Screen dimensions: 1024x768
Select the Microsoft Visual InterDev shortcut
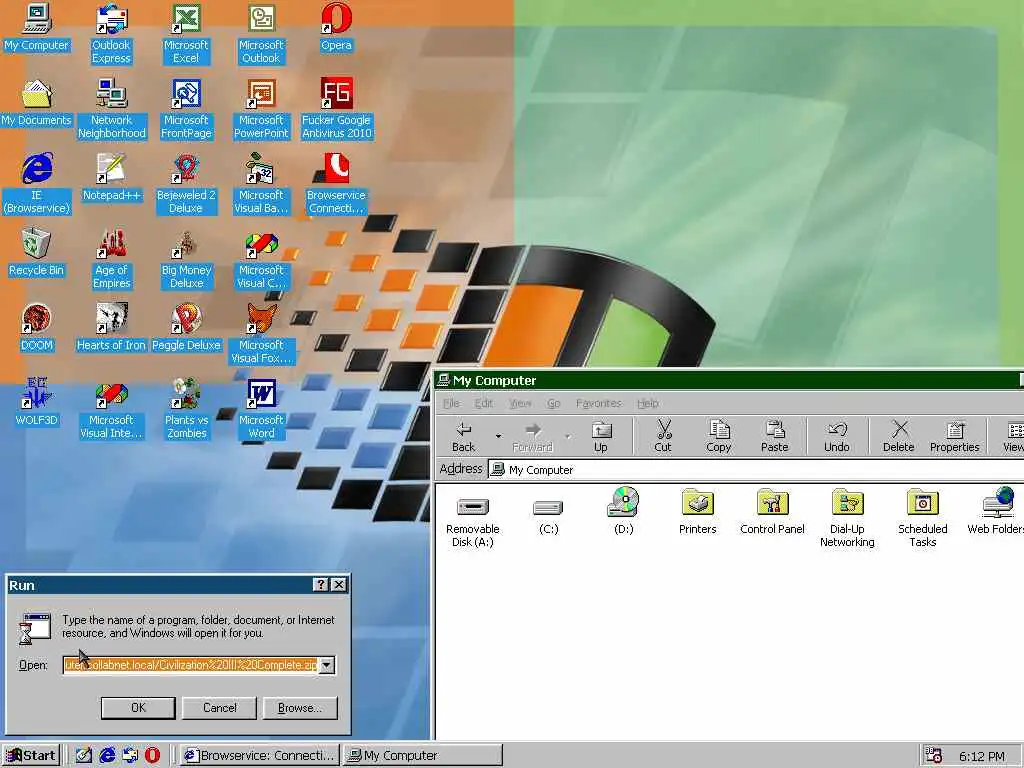click(x=111, y=409)
